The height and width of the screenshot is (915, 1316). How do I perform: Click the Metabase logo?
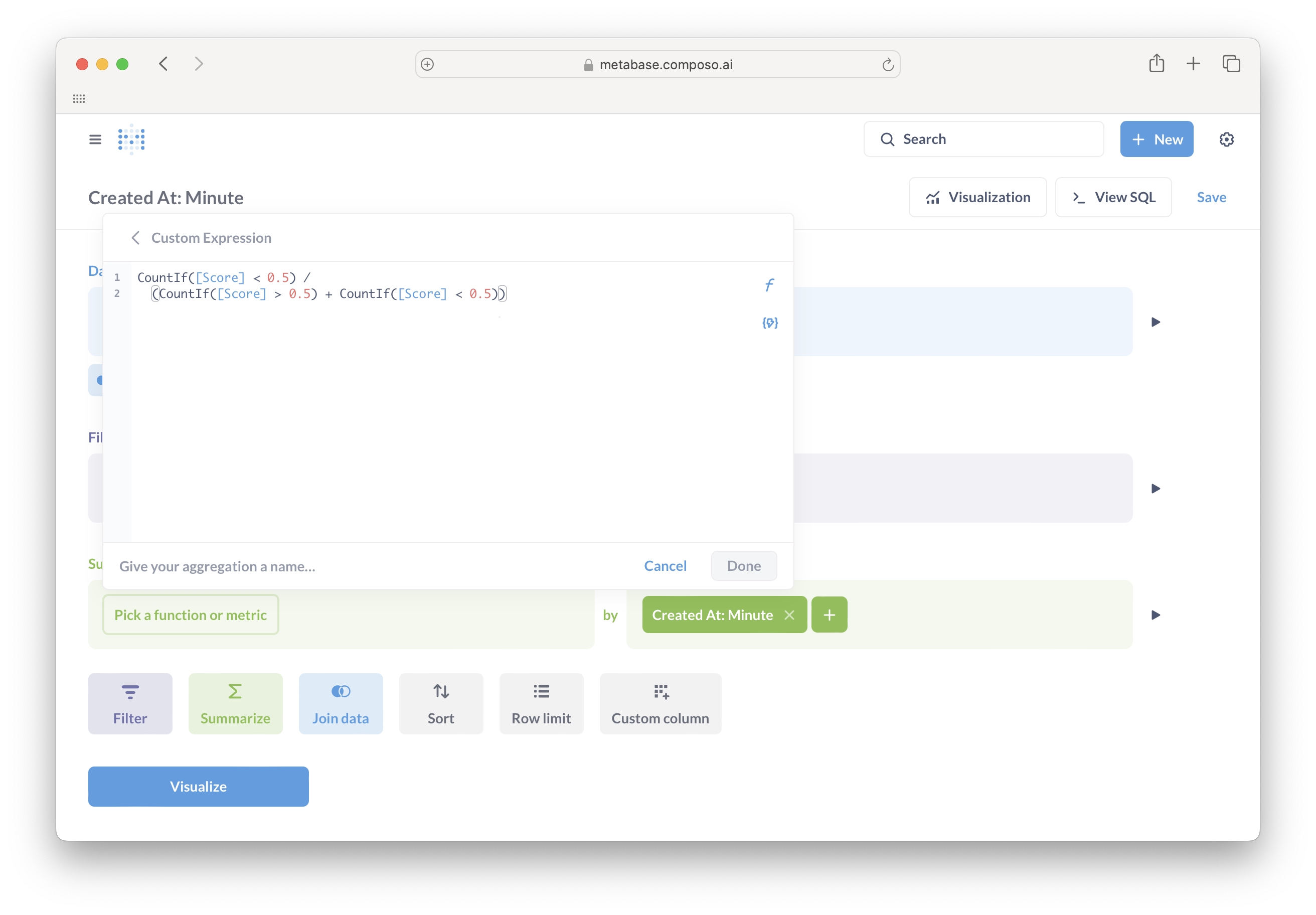tap(131, 139)
